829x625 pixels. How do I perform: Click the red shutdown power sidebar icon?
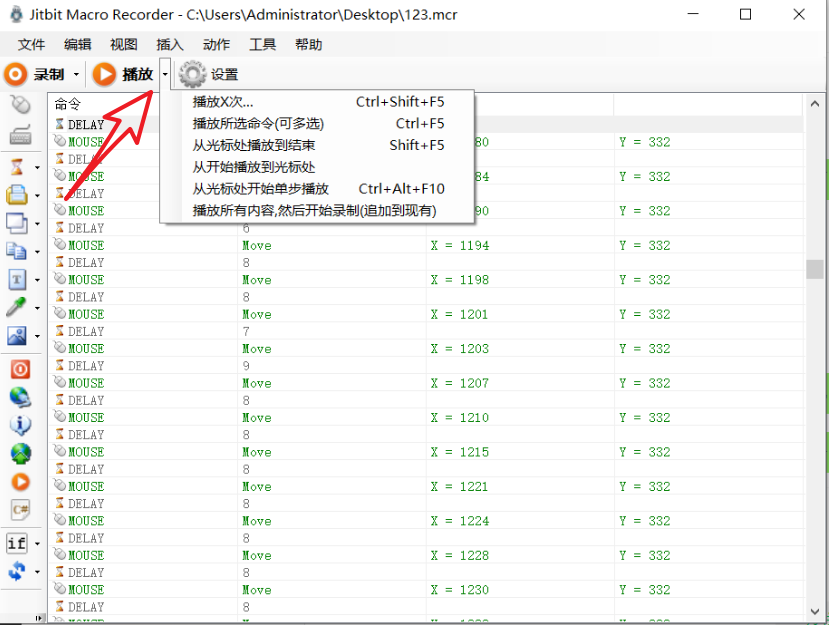(x=21, y=369)
